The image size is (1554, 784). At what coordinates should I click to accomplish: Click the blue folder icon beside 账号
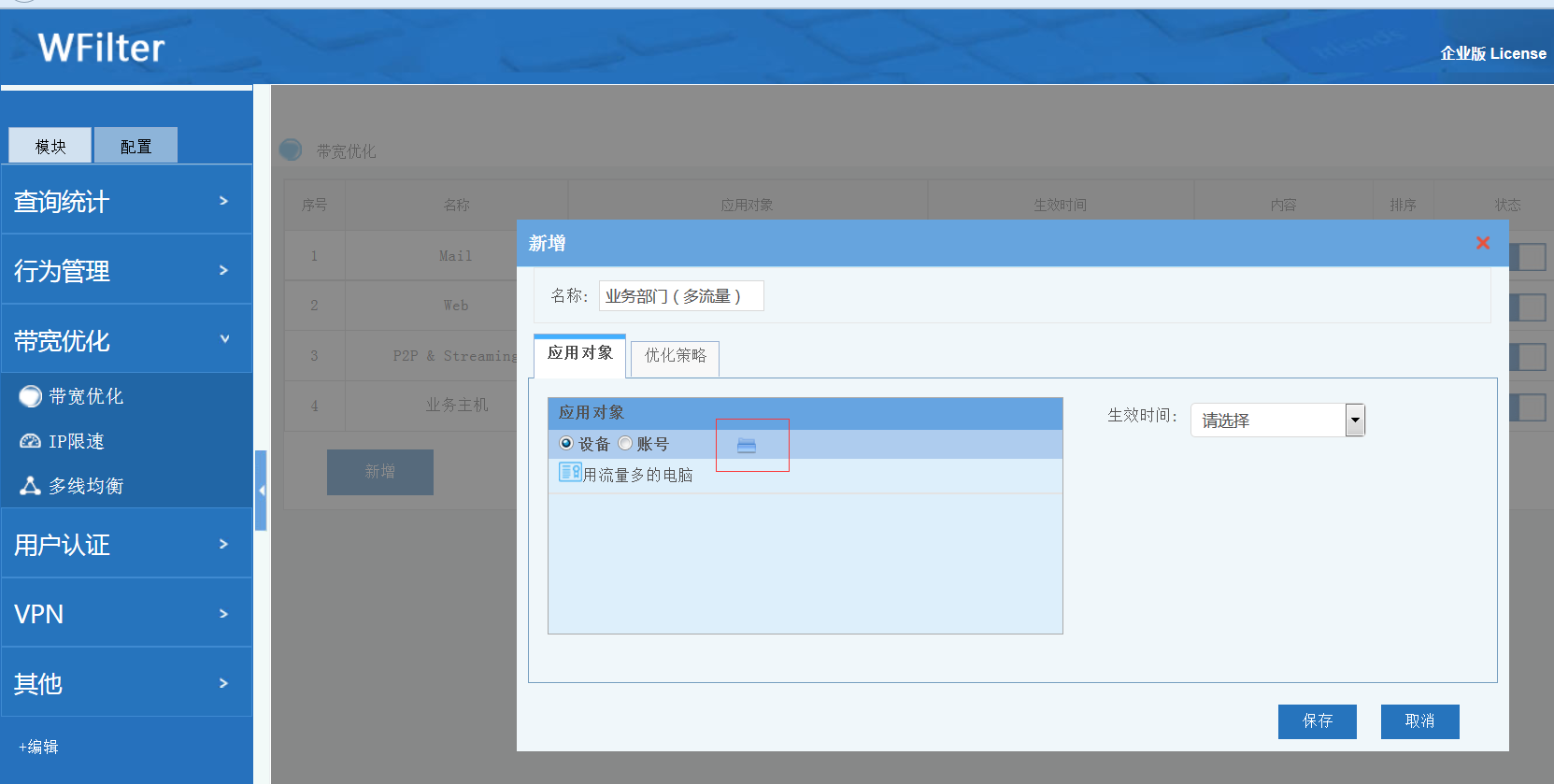pos(746,446)
